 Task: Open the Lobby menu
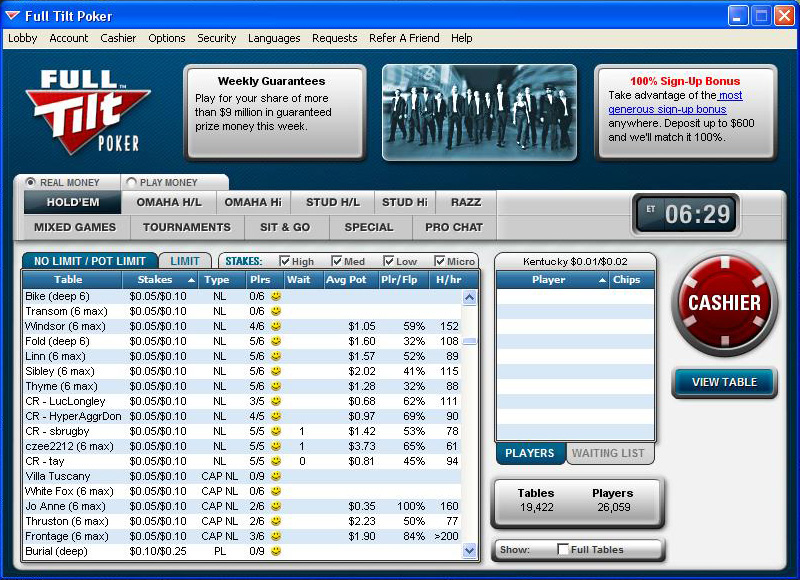click(22, 38)
